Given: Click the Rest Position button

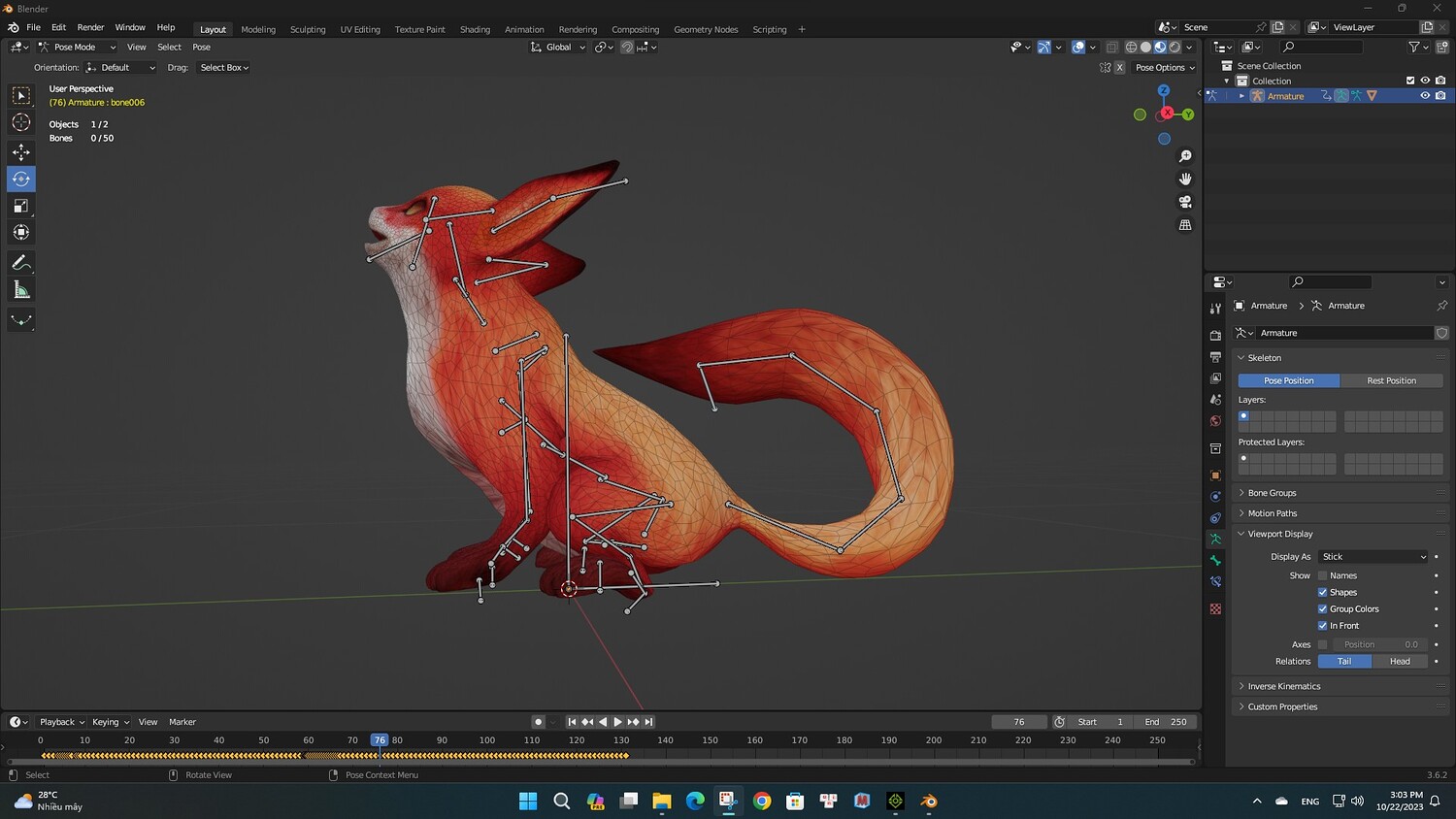Looking at the screenshot, I should [x=1391, y=380].
